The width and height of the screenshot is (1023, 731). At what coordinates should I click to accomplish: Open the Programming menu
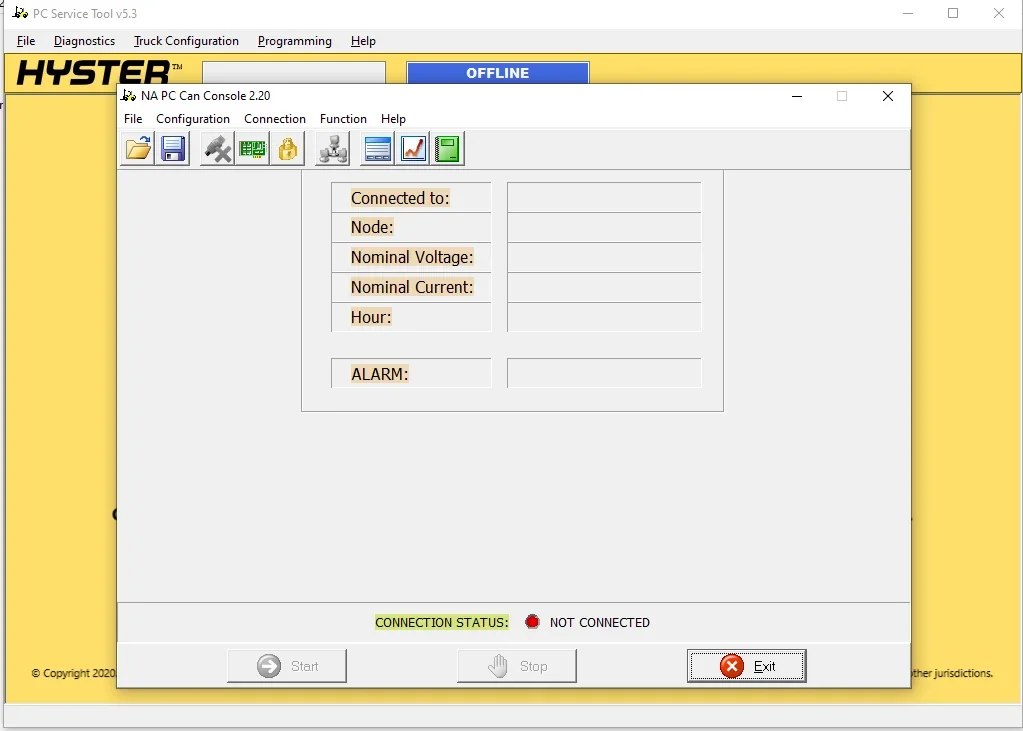click(x=294, y=41)
